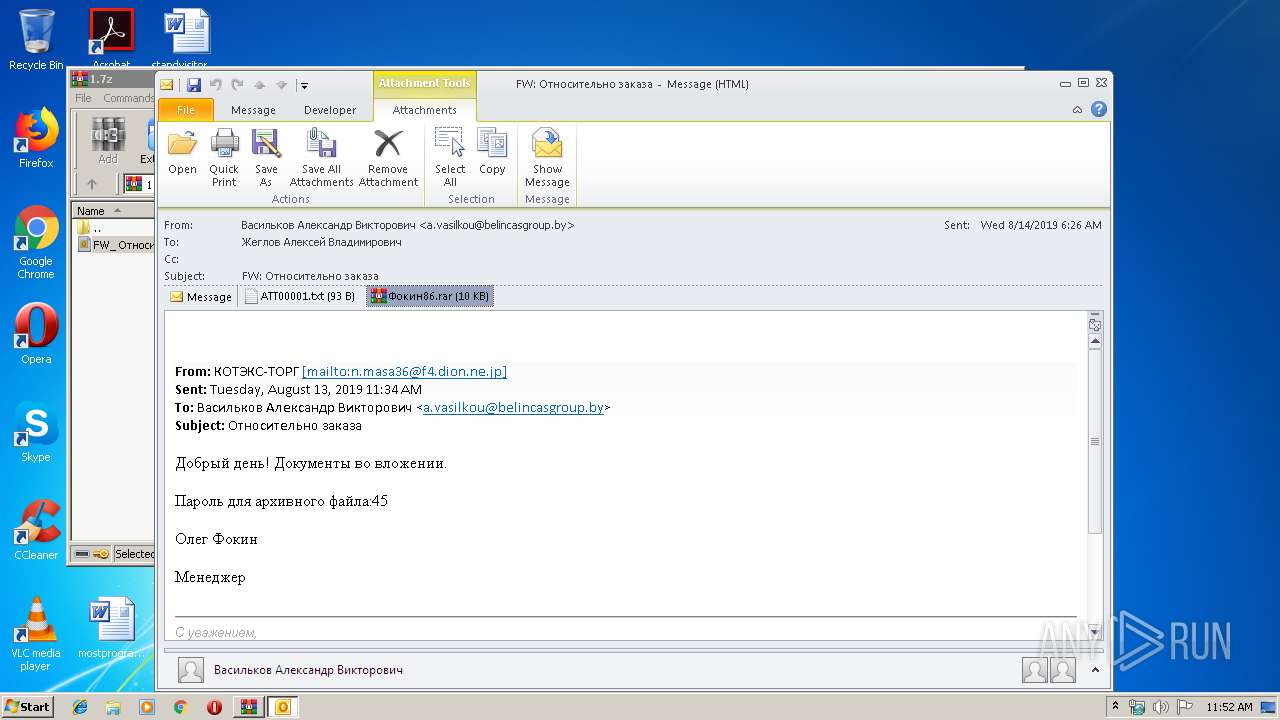Open the selected attachment
The height and width of the screenshot is (720, 1280).
182,153
